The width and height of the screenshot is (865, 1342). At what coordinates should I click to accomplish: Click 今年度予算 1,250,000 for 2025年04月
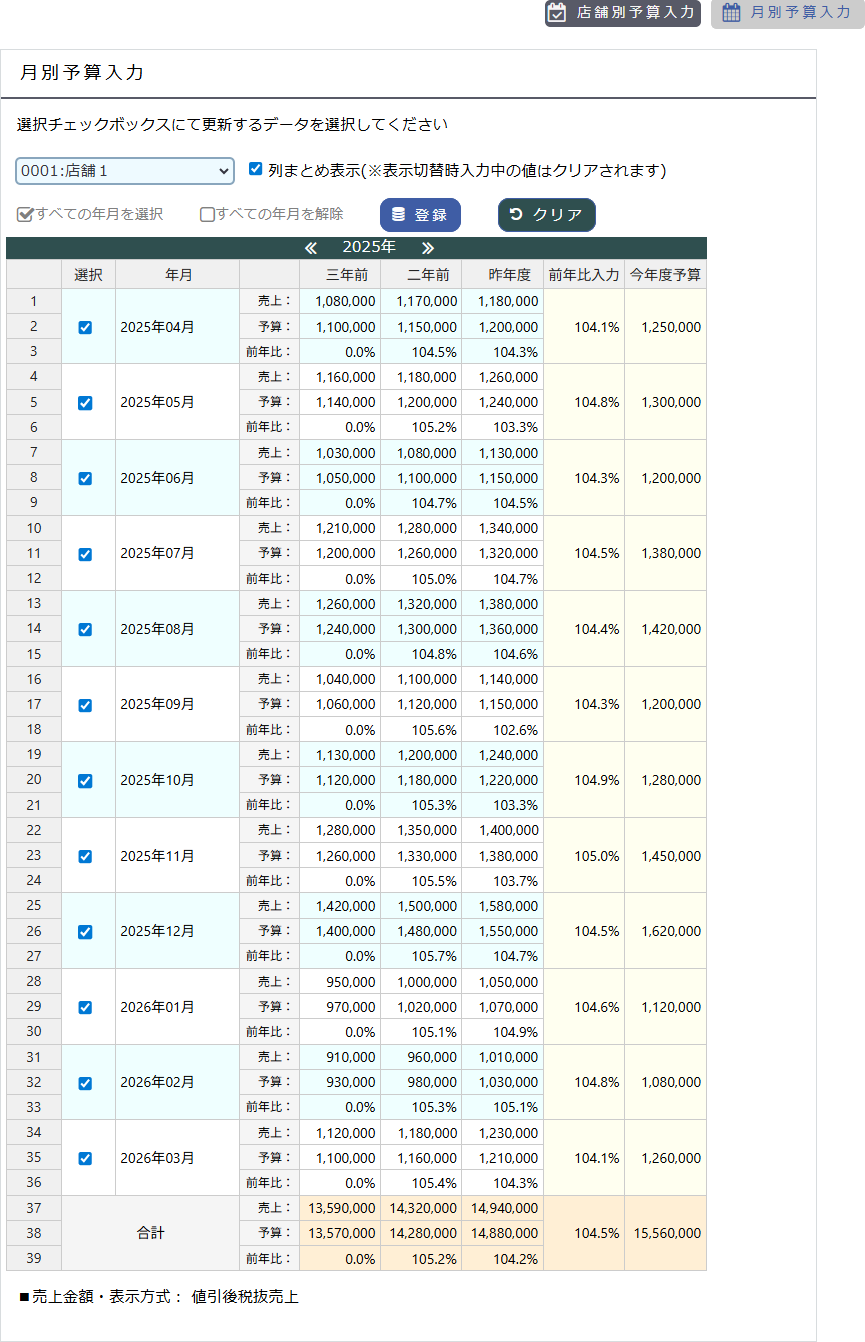click(x=666, y=326)
